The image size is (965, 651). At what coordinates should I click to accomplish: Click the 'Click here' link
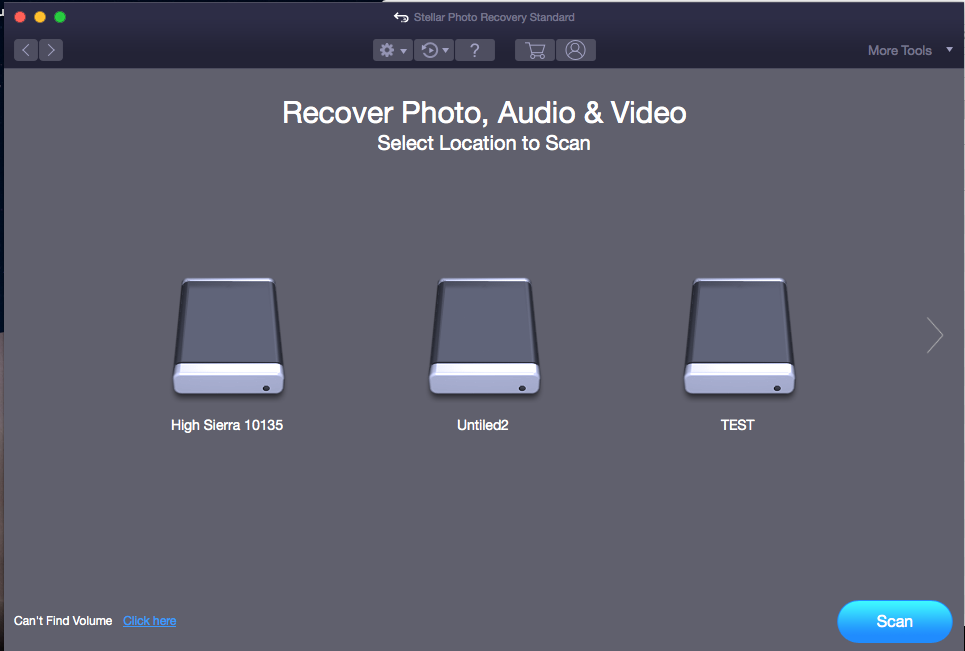pyautogui.click(x=150, y=621)
